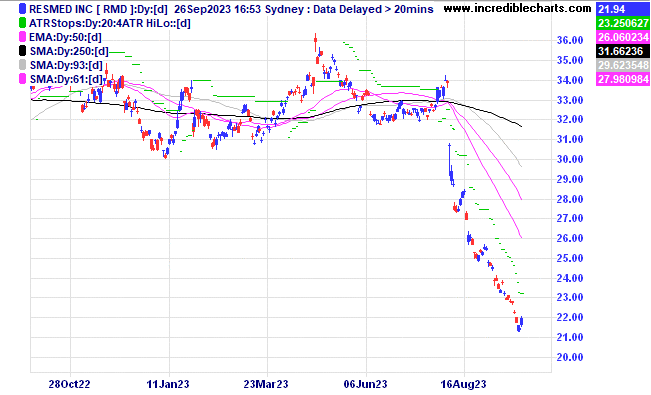Click the 27.00 price axis label
Viewport: 651px width, 395px height.
point(570,218)
